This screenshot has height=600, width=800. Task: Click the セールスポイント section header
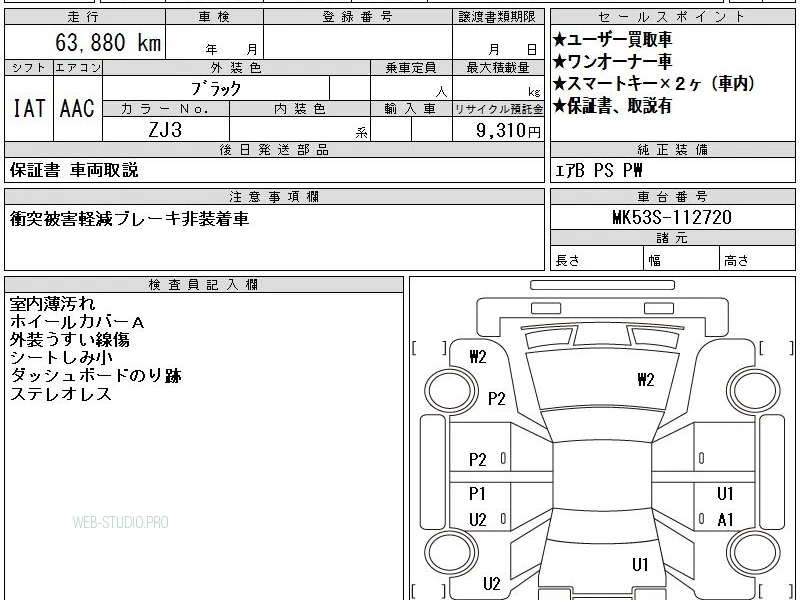coord(672,17)
